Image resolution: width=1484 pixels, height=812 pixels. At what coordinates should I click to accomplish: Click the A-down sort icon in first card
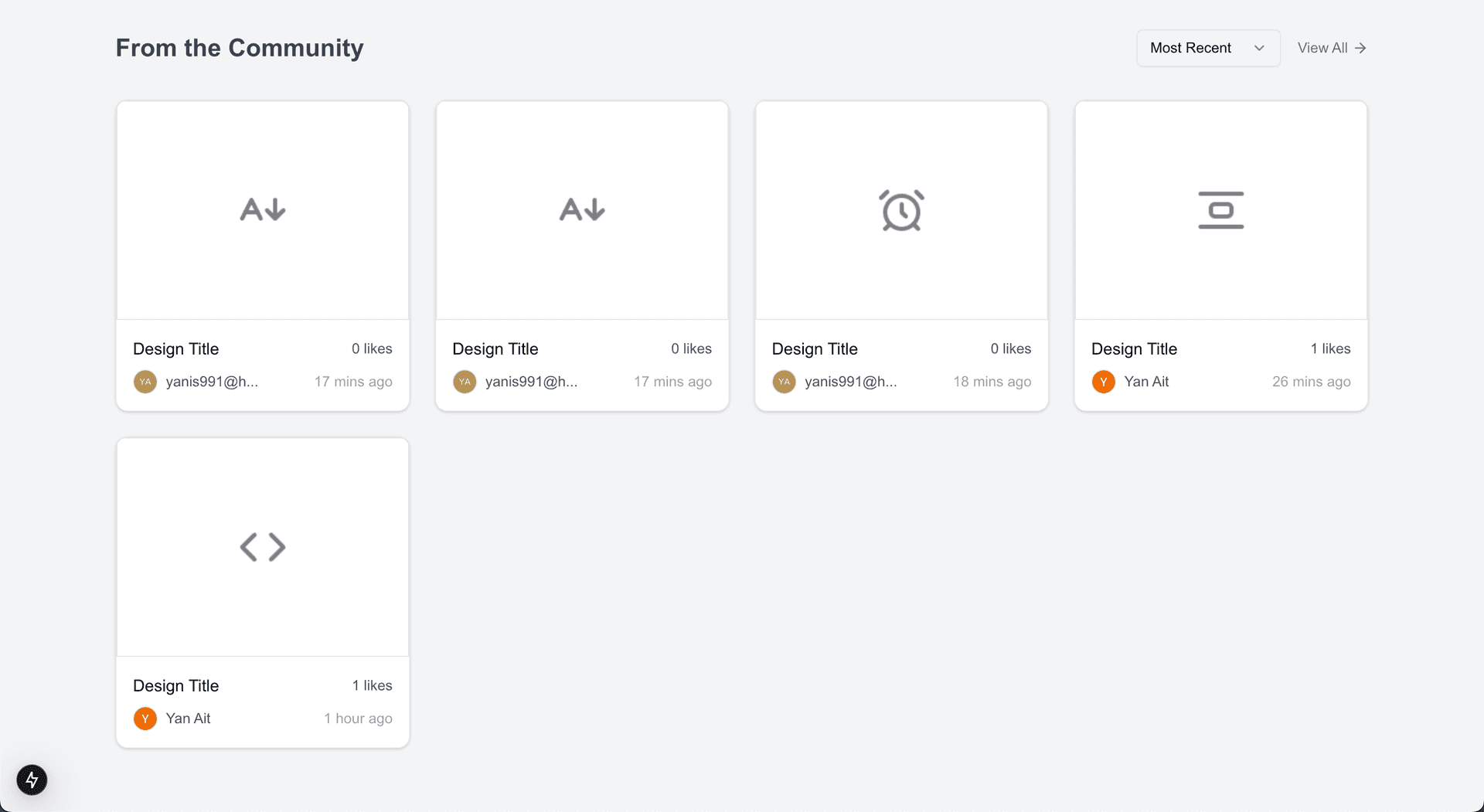point(263,209)
